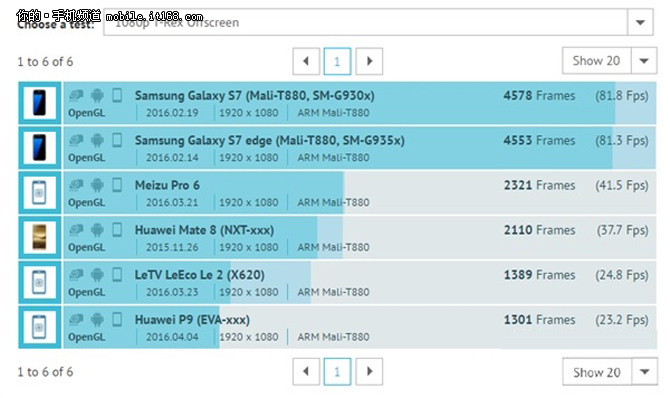Image resolution: width=670 pixels, height=398 pixels.
Task: Click Android icon in Meizu Pro 6 row
Action: 97,185
